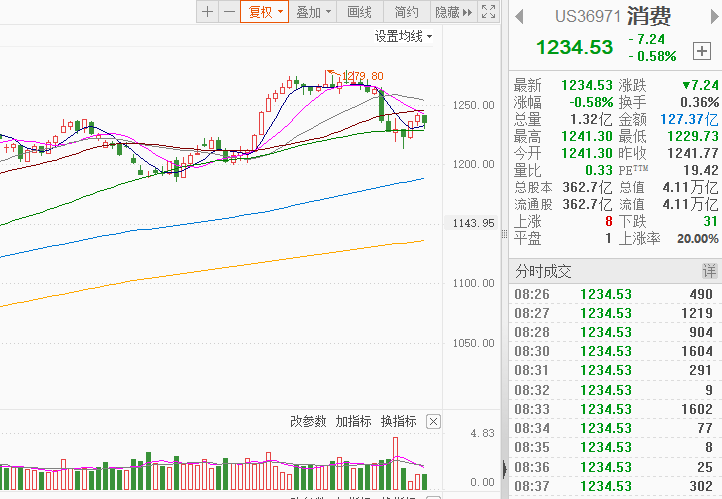This screenshot has height=499, width=722.
Task: Open the 复权 dropdown
Action: click(x=266, y=12)
